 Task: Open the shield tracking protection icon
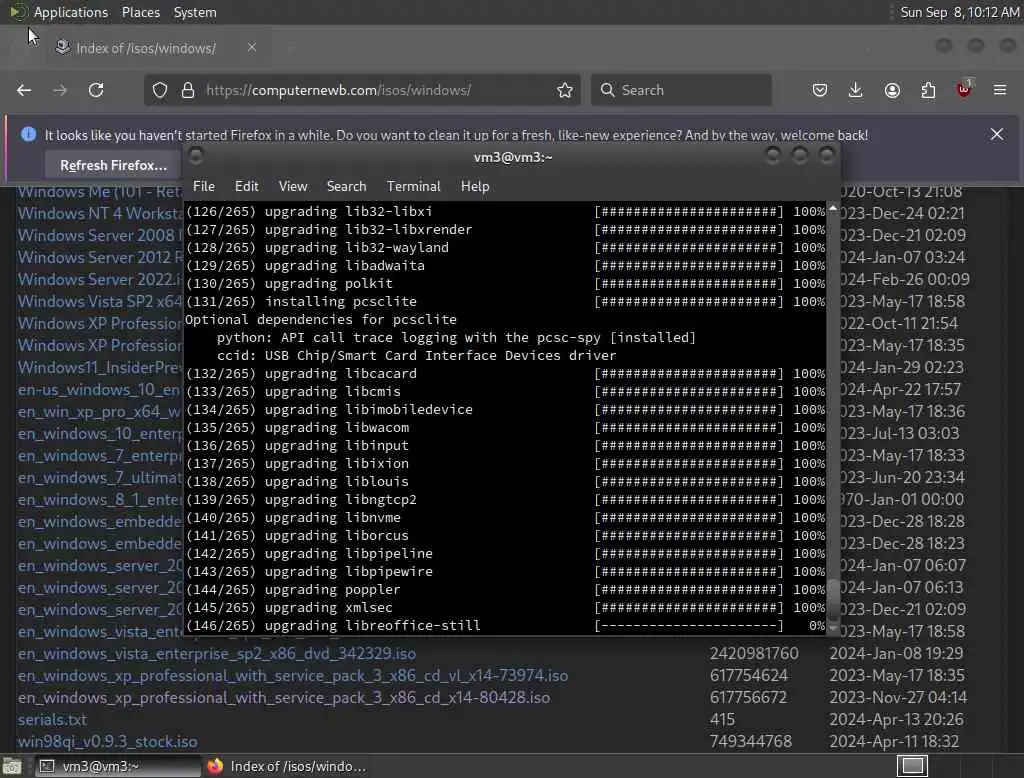coord(160,90)
